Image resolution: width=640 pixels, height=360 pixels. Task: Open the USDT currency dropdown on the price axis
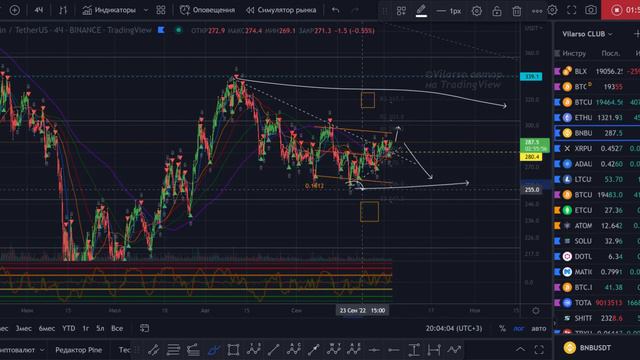pyautogui.click(x=534, y=28)
